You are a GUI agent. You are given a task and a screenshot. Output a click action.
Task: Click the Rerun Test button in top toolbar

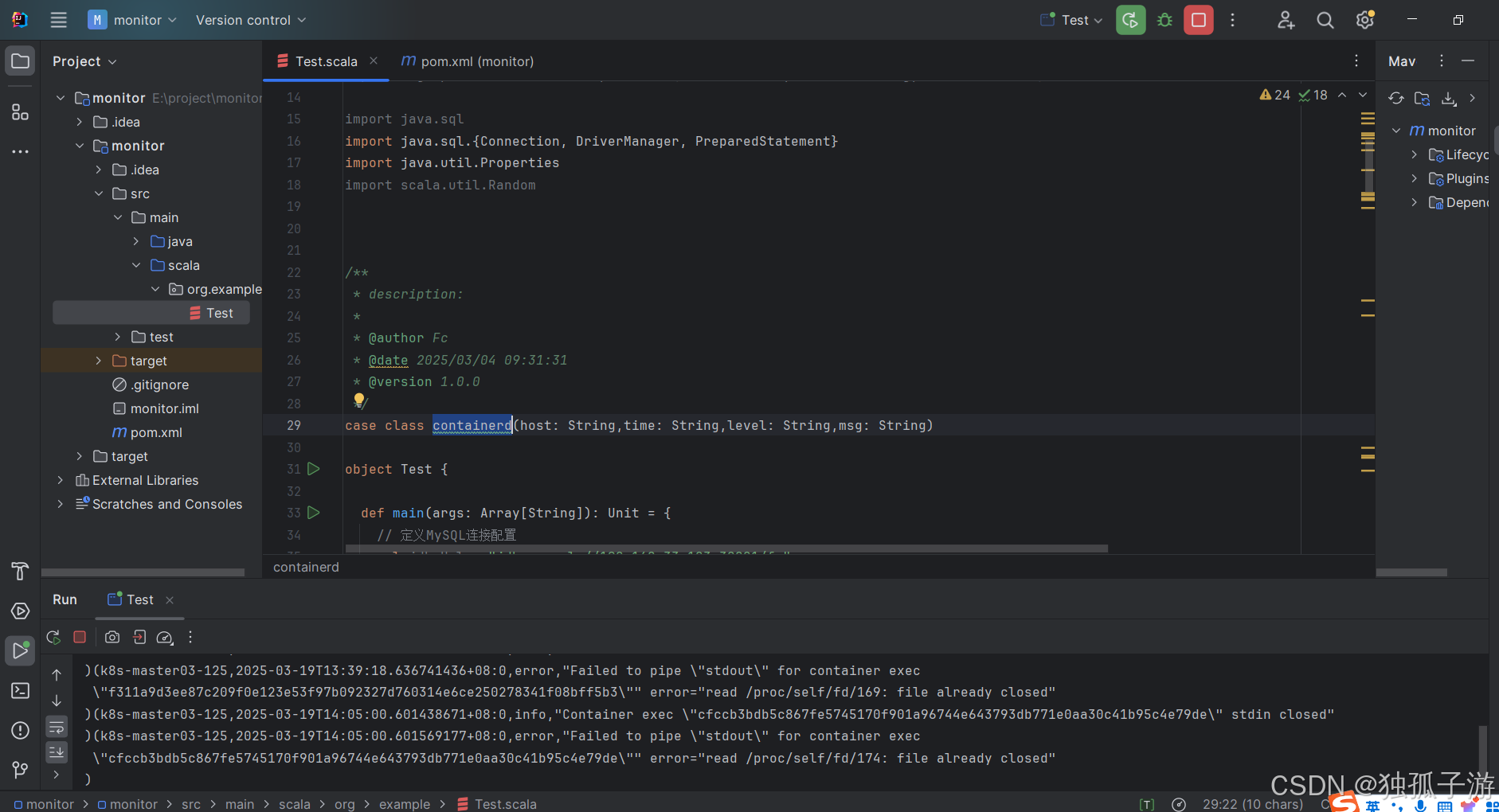(x=1130, y=20)
